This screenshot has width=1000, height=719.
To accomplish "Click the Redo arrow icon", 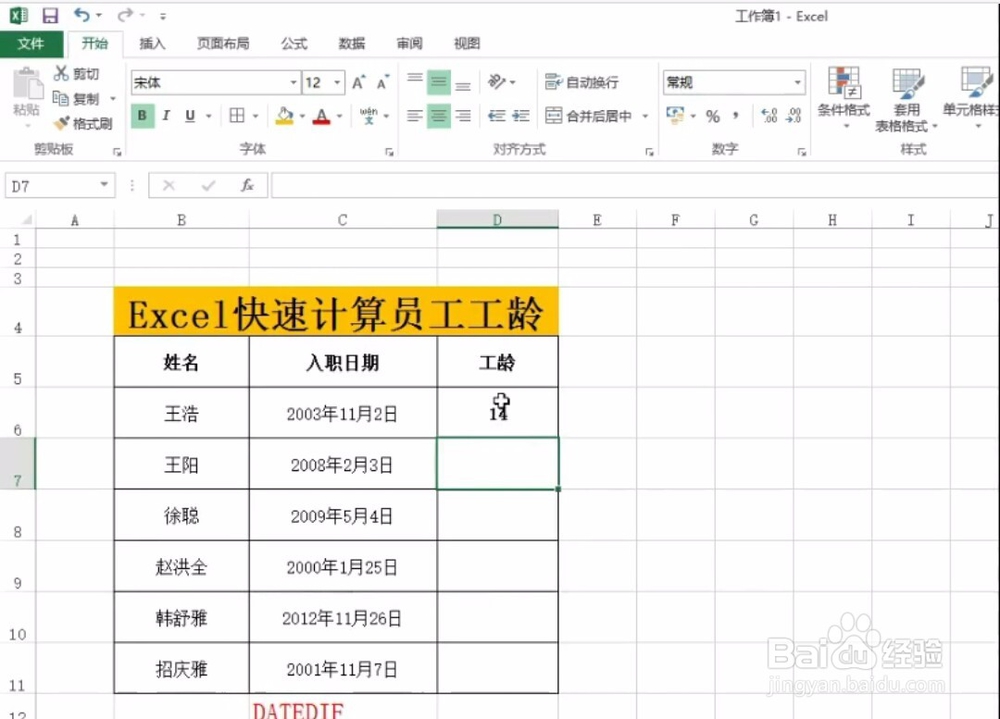I will [126, 15].
